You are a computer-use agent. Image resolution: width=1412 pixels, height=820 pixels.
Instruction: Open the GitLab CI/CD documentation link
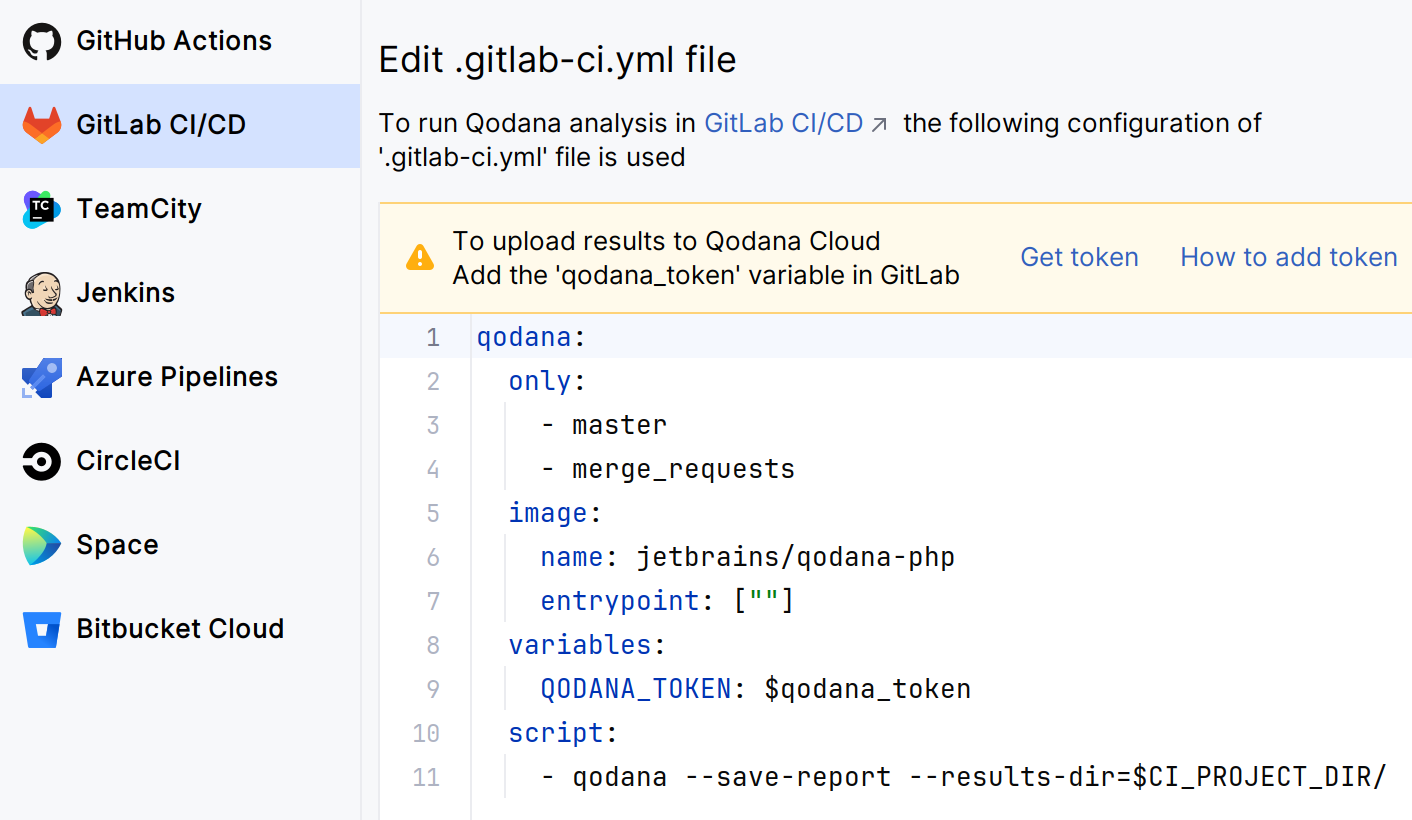coord(784,122)
